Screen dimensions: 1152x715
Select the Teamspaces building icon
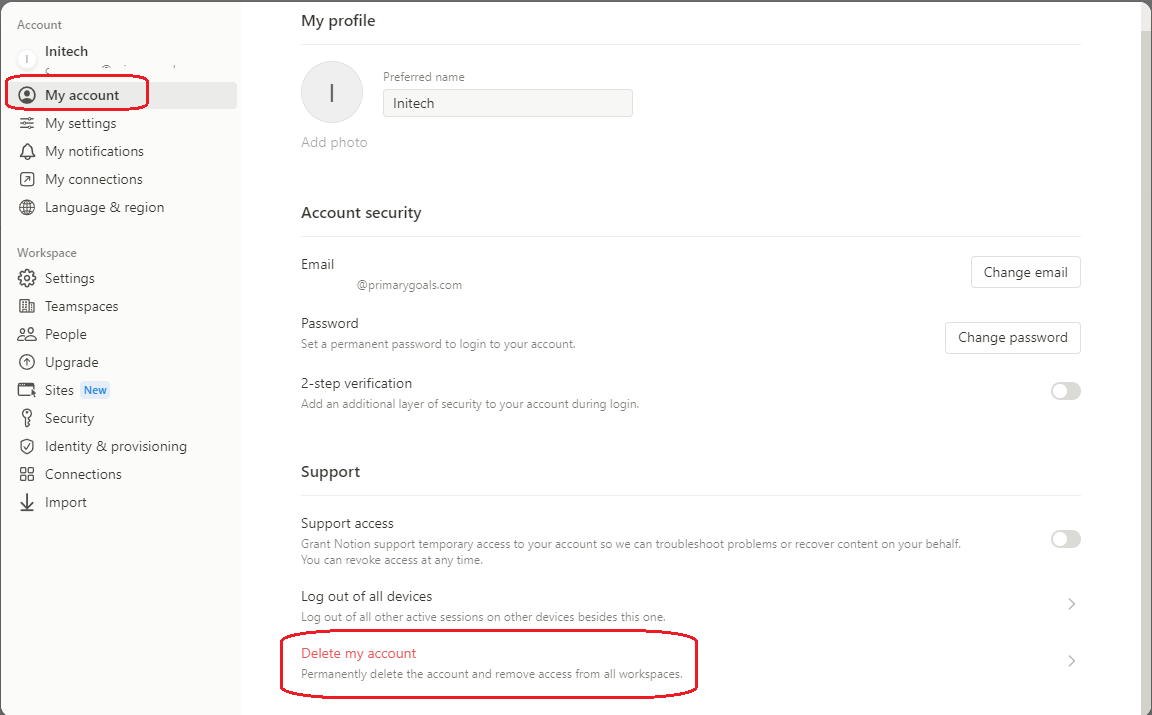(x=27, y=306)
